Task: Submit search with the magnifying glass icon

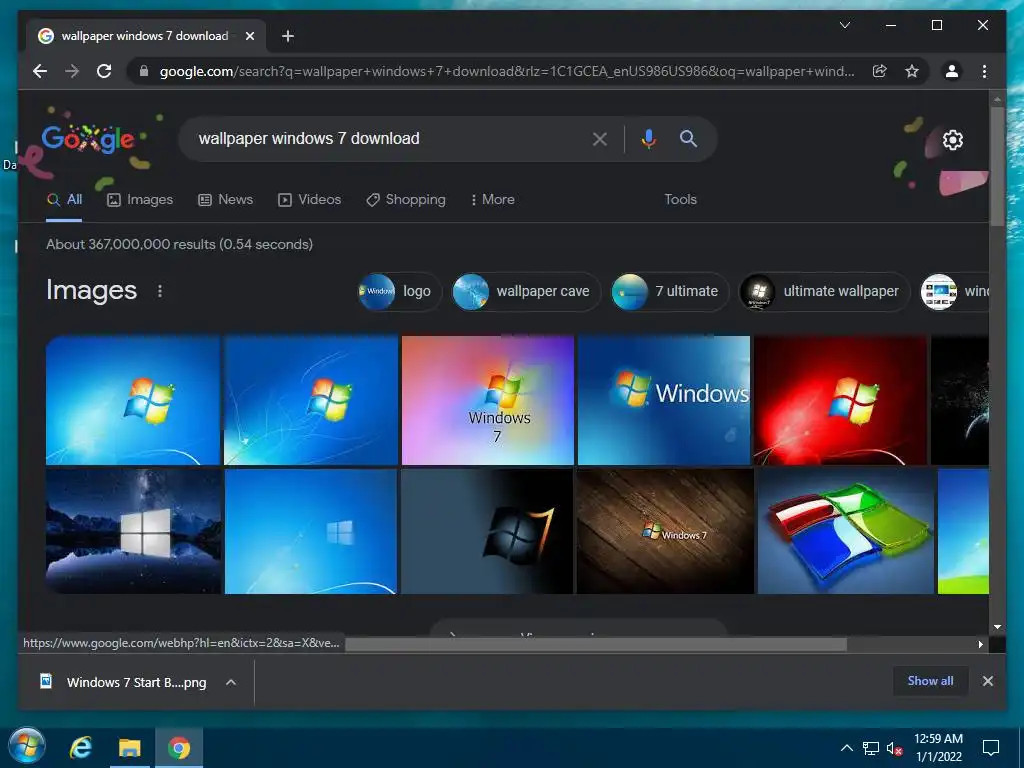Action: [688, 138]
